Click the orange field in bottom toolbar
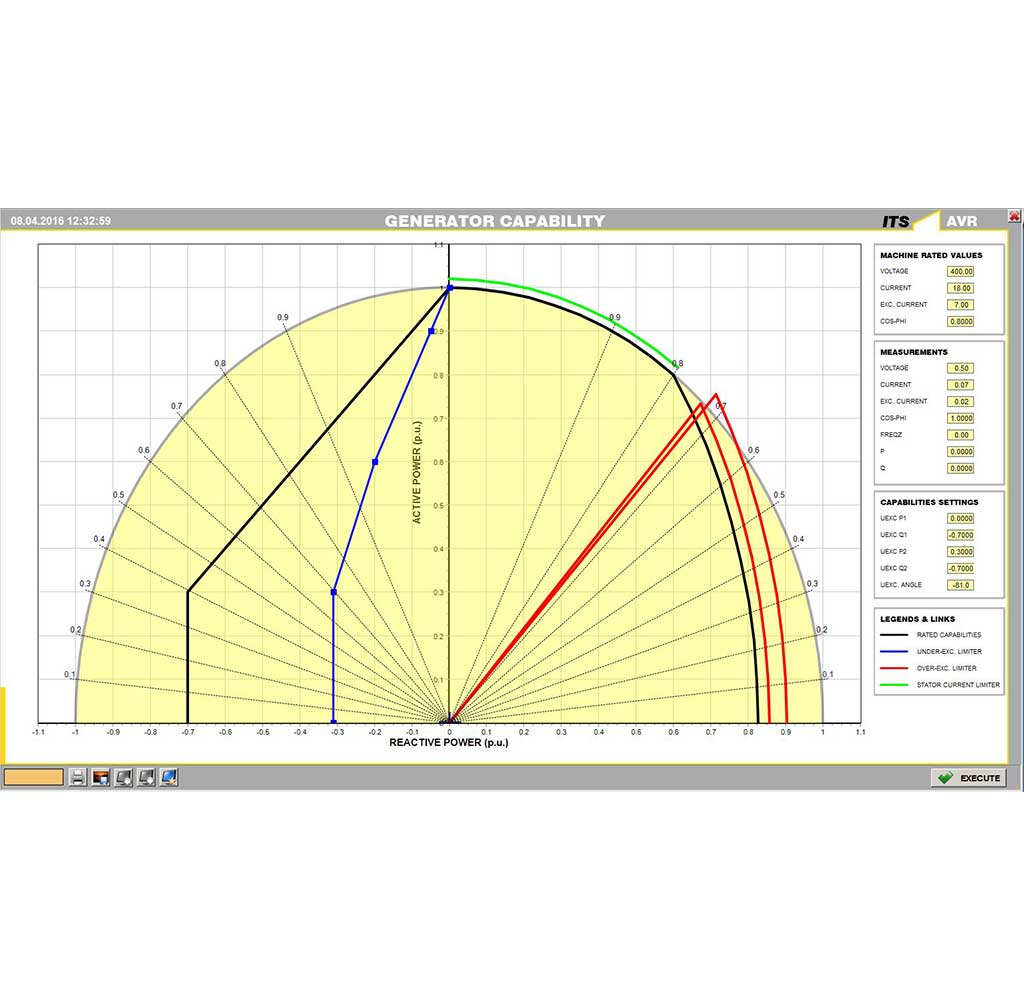This screenshot has width=1024, height=1000. (x=34, y=777)
